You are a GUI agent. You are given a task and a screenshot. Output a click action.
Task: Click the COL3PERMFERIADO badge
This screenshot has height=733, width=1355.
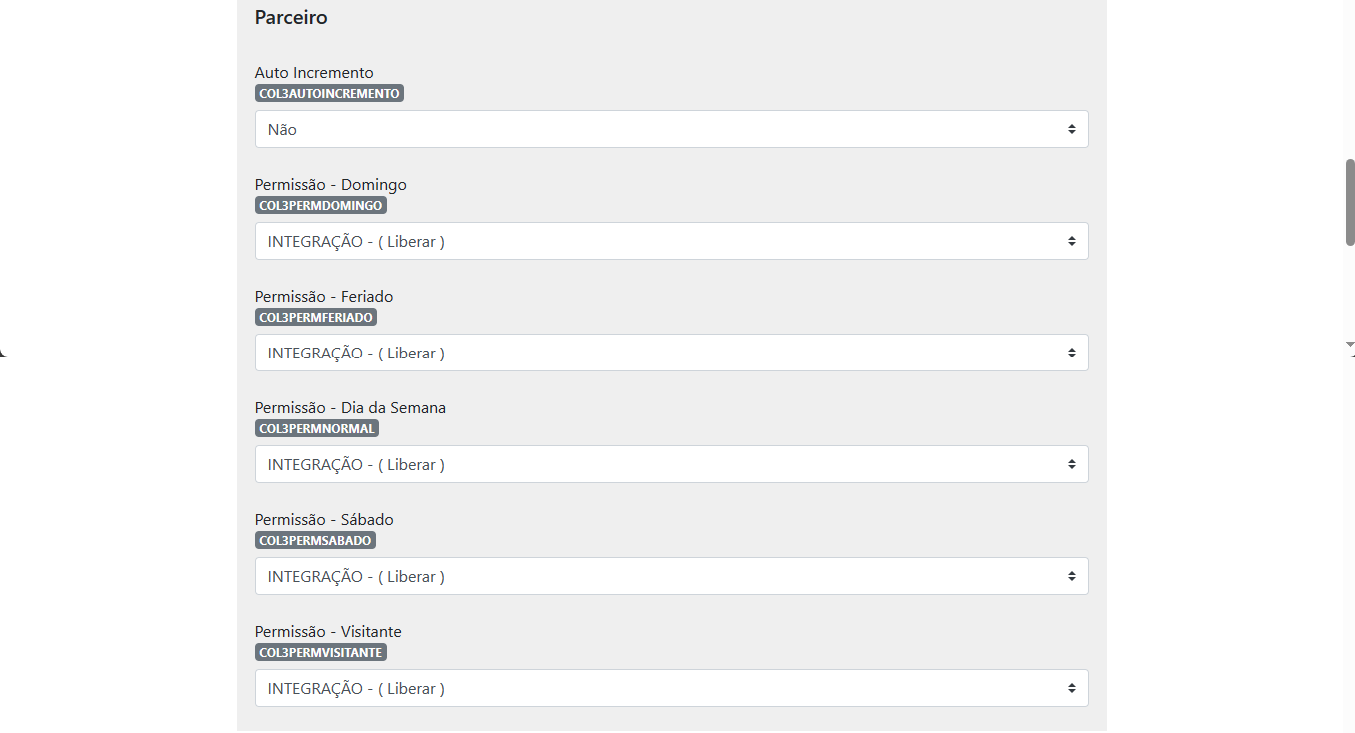[x=316, y=317]
